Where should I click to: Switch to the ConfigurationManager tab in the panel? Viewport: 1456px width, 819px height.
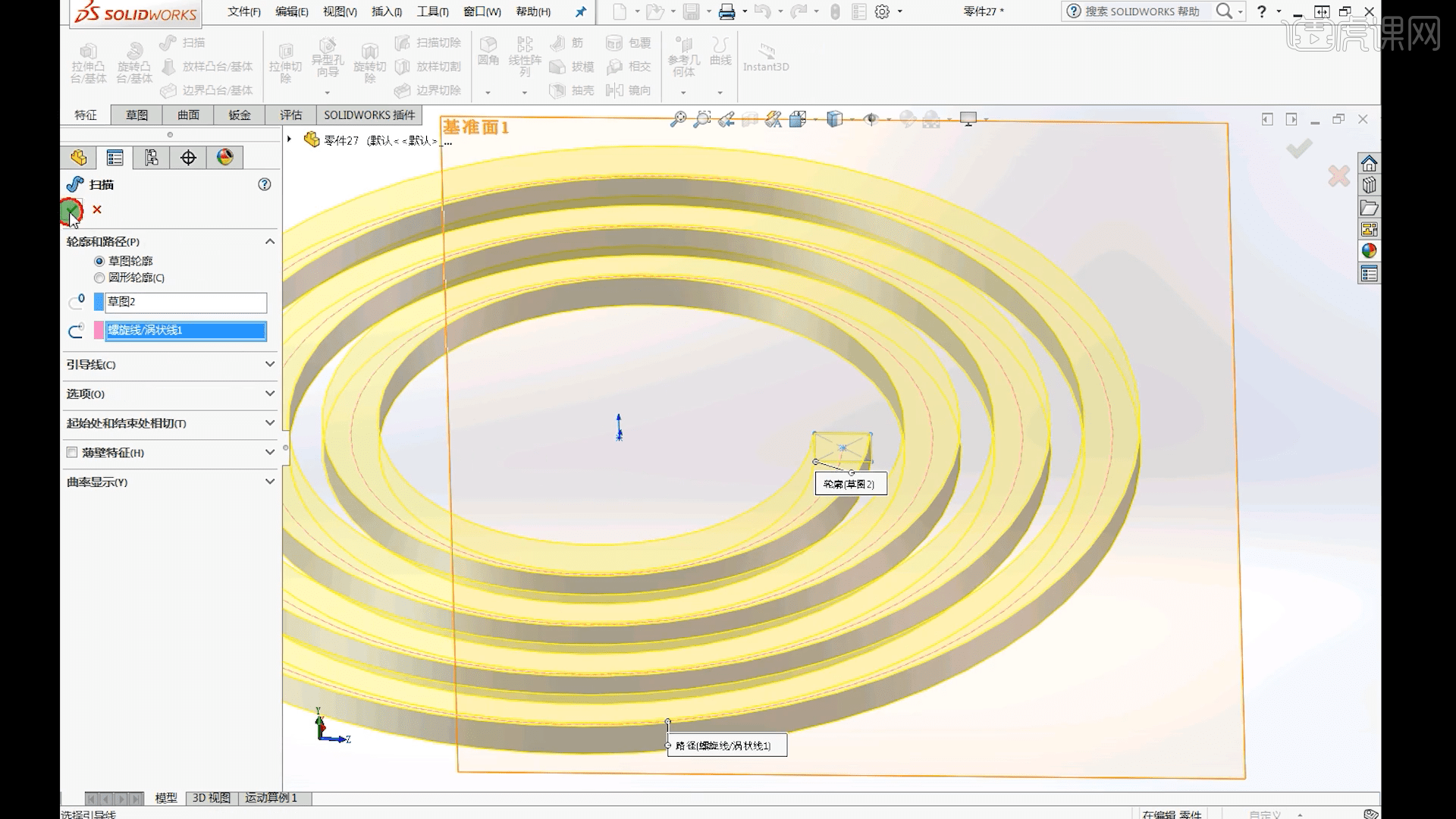(x=151, y=157)
